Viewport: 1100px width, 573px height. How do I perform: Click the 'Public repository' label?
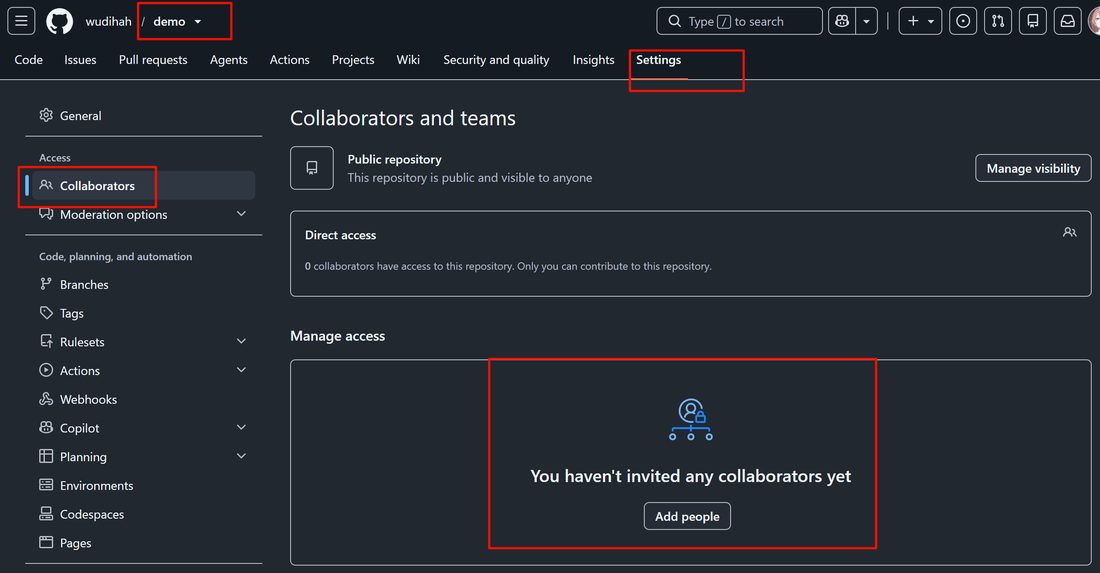394,159
